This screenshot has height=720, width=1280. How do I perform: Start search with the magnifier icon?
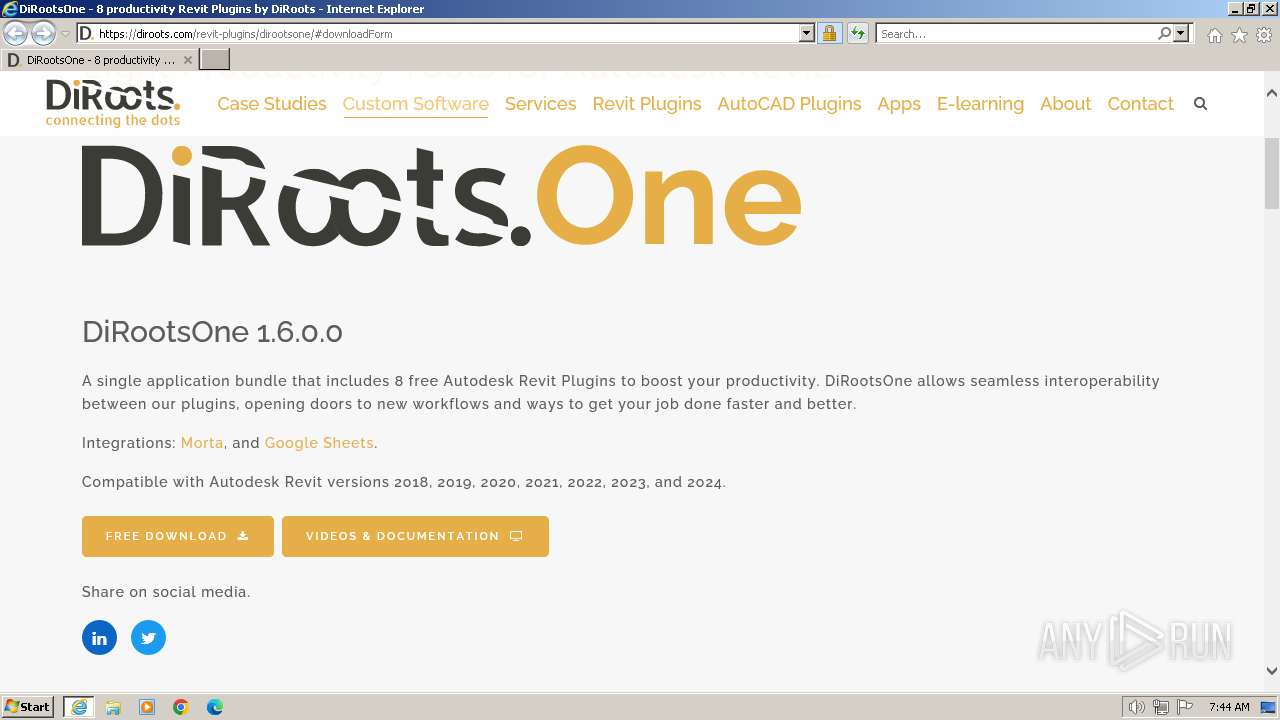pos(1164,33)
